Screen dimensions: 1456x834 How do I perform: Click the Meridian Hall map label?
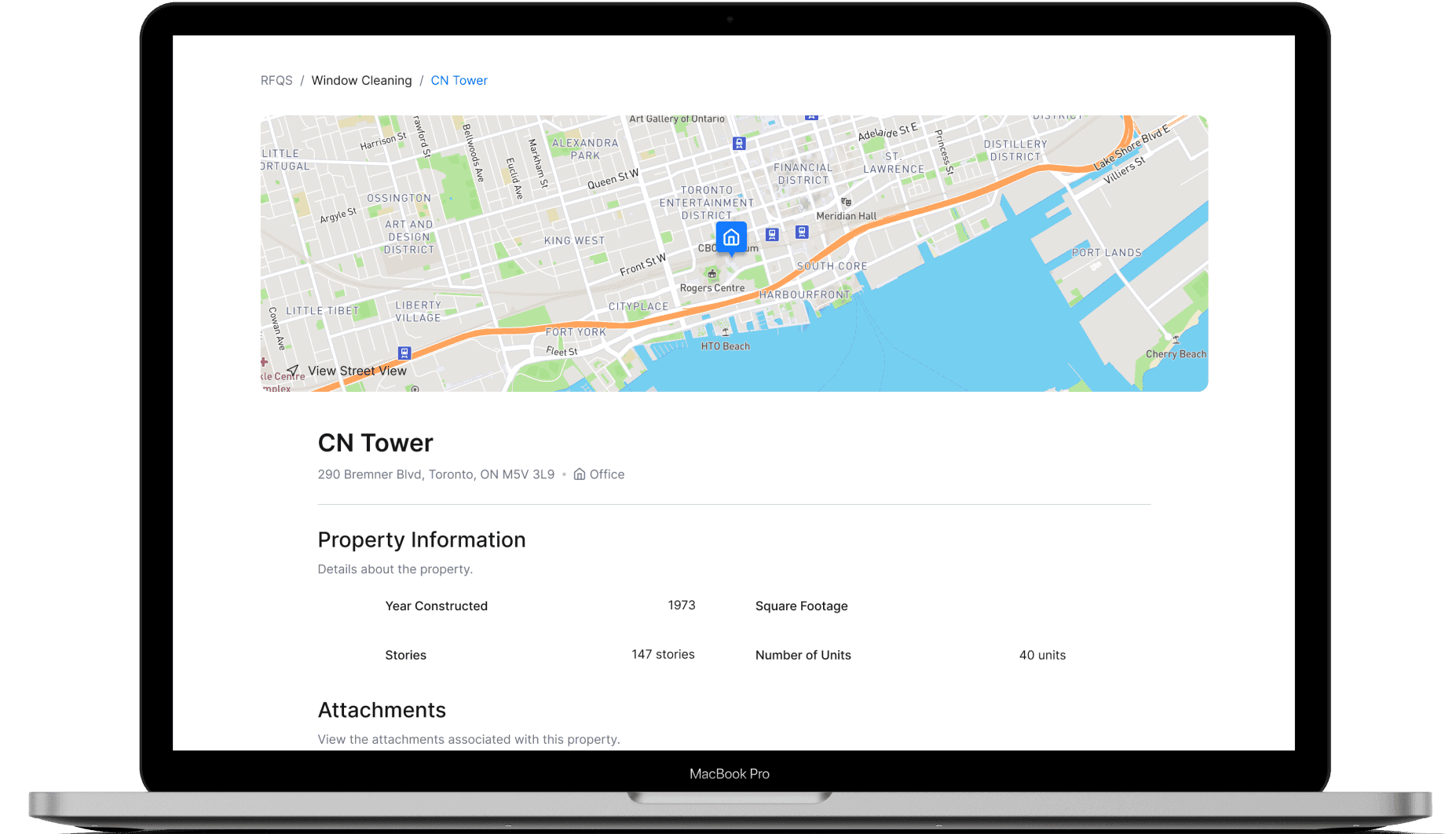[847, 216]
